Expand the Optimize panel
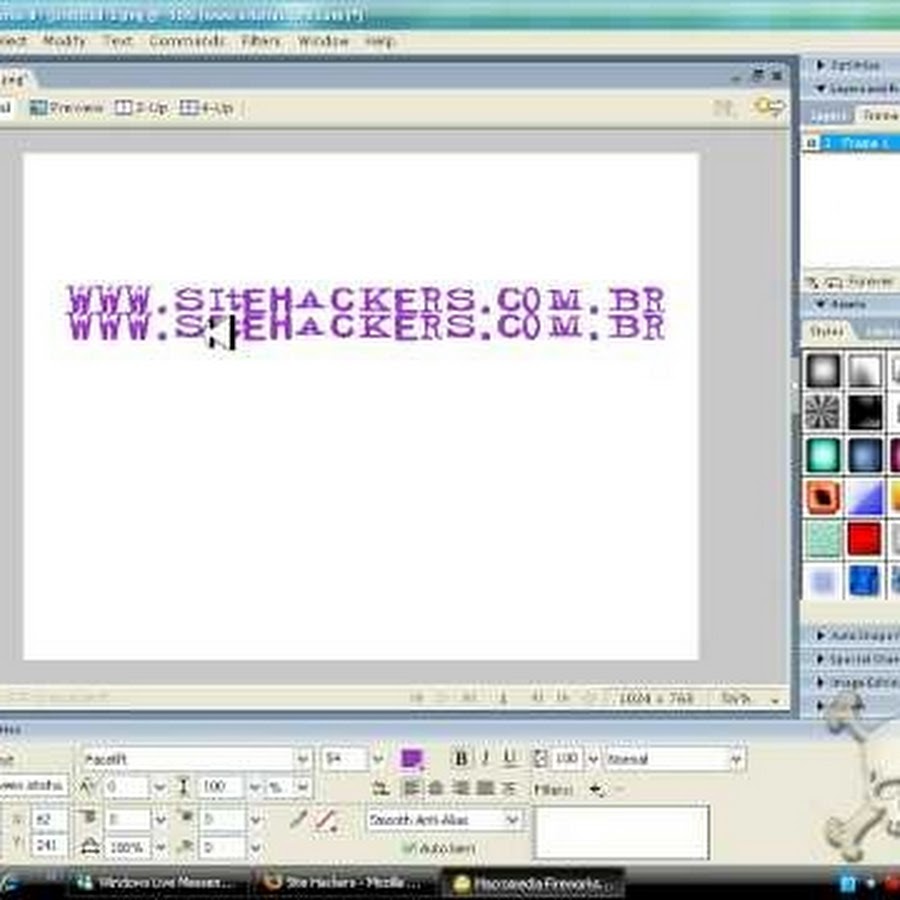900x900 pixels. click(820, 65)
